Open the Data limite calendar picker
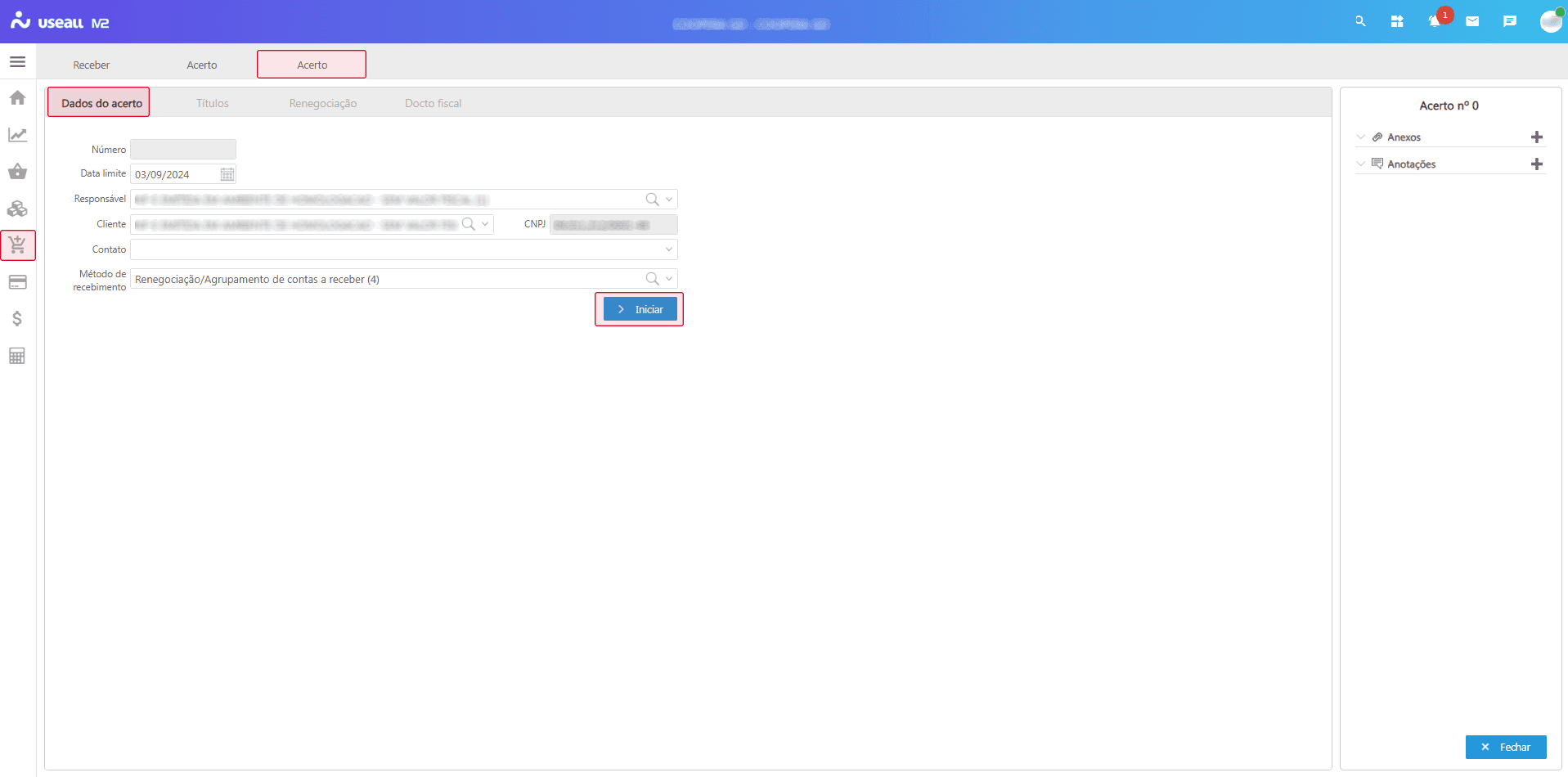 click(227, 173)
